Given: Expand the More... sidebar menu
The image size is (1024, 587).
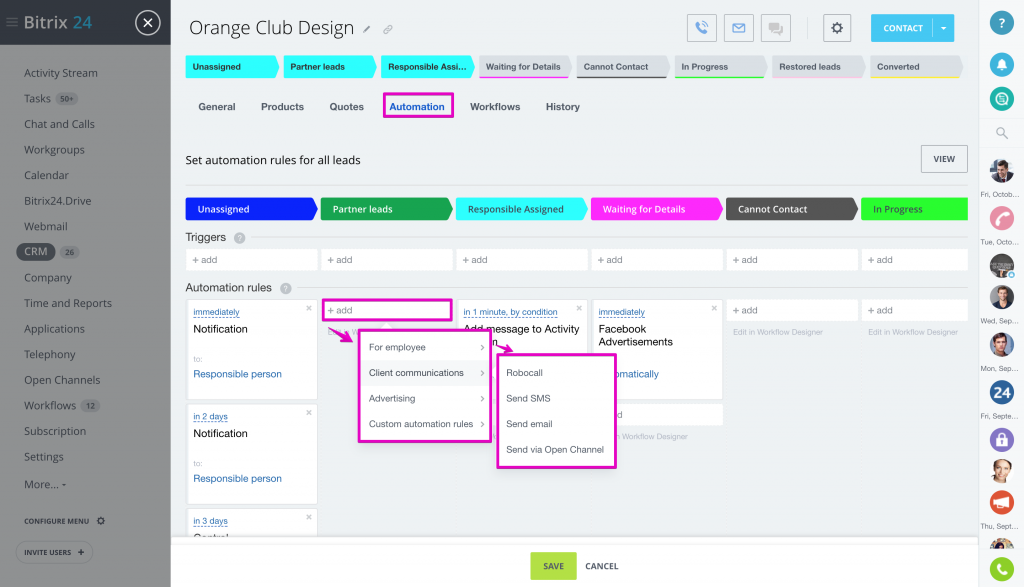Looking at the screenshot, I should [45, 484].
